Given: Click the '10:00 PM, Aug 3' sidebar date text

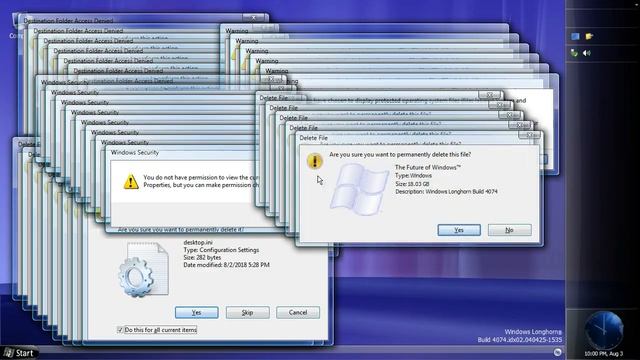Looking at the screenshot, I should [604, 353].
